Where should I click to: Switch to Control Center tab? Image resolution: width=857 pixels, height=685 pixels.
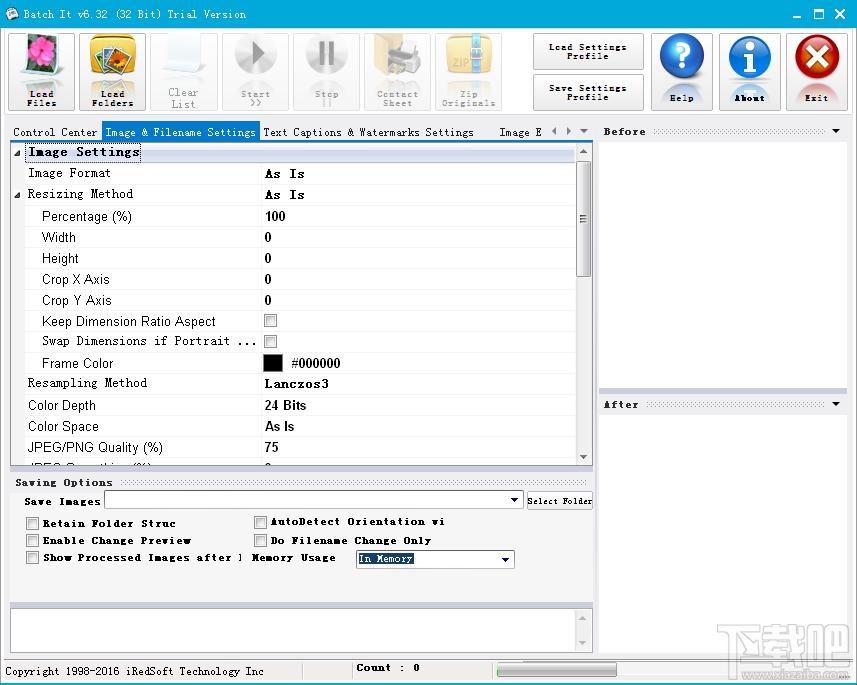[55, 132]
